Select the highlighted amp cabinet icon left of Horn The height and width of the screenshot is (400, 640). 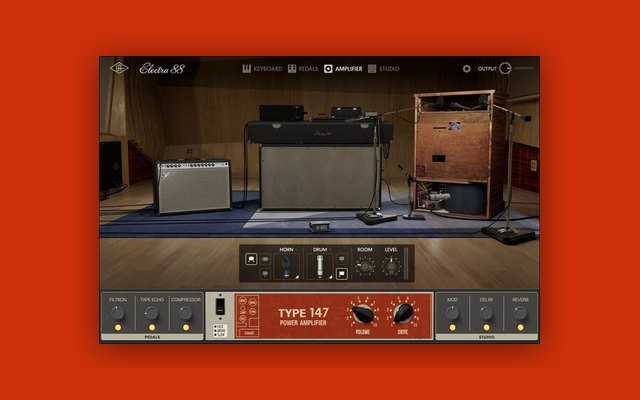coord(251,259)
